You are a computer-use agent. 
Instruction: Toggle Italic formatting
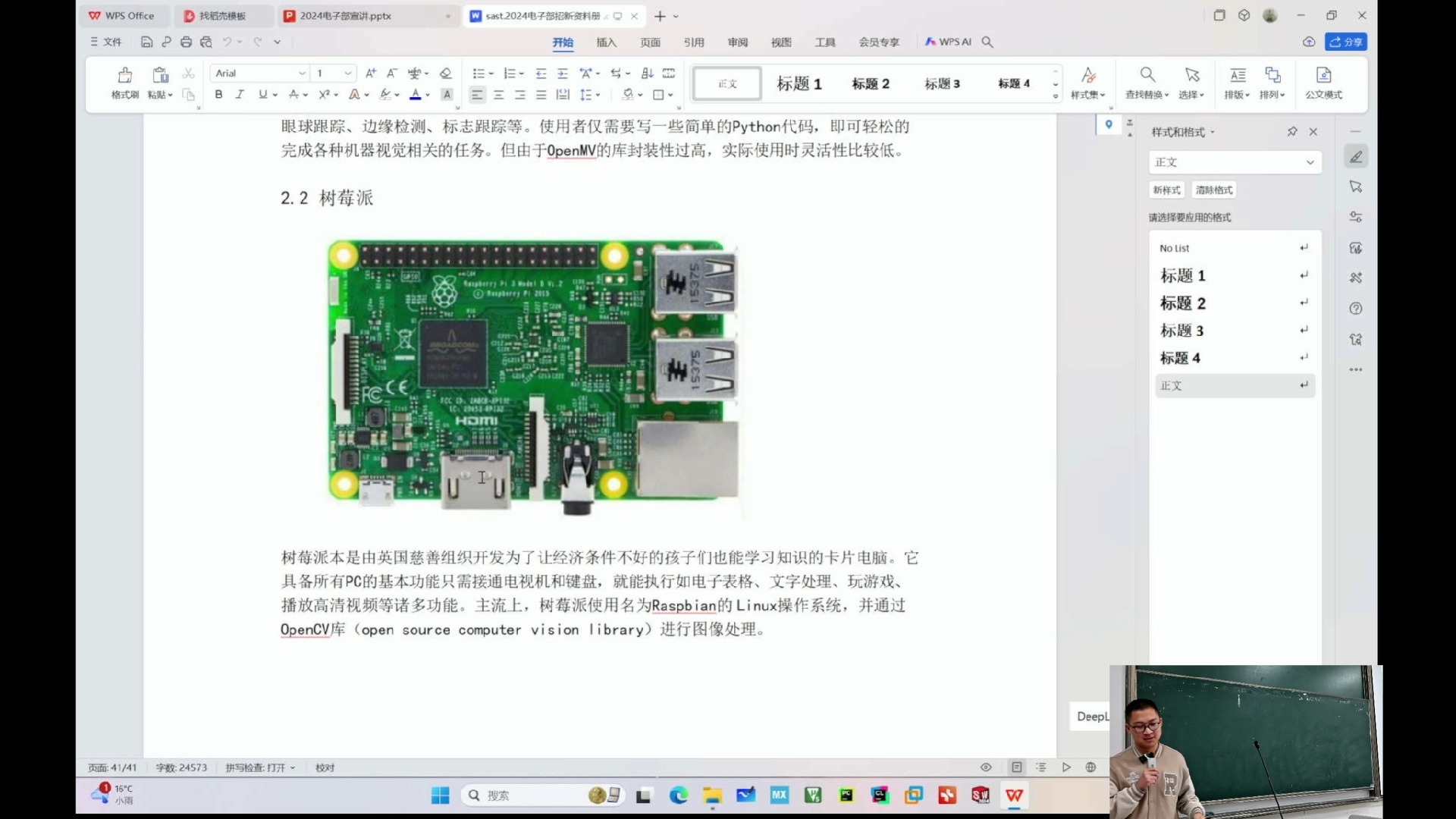(240, 95)
